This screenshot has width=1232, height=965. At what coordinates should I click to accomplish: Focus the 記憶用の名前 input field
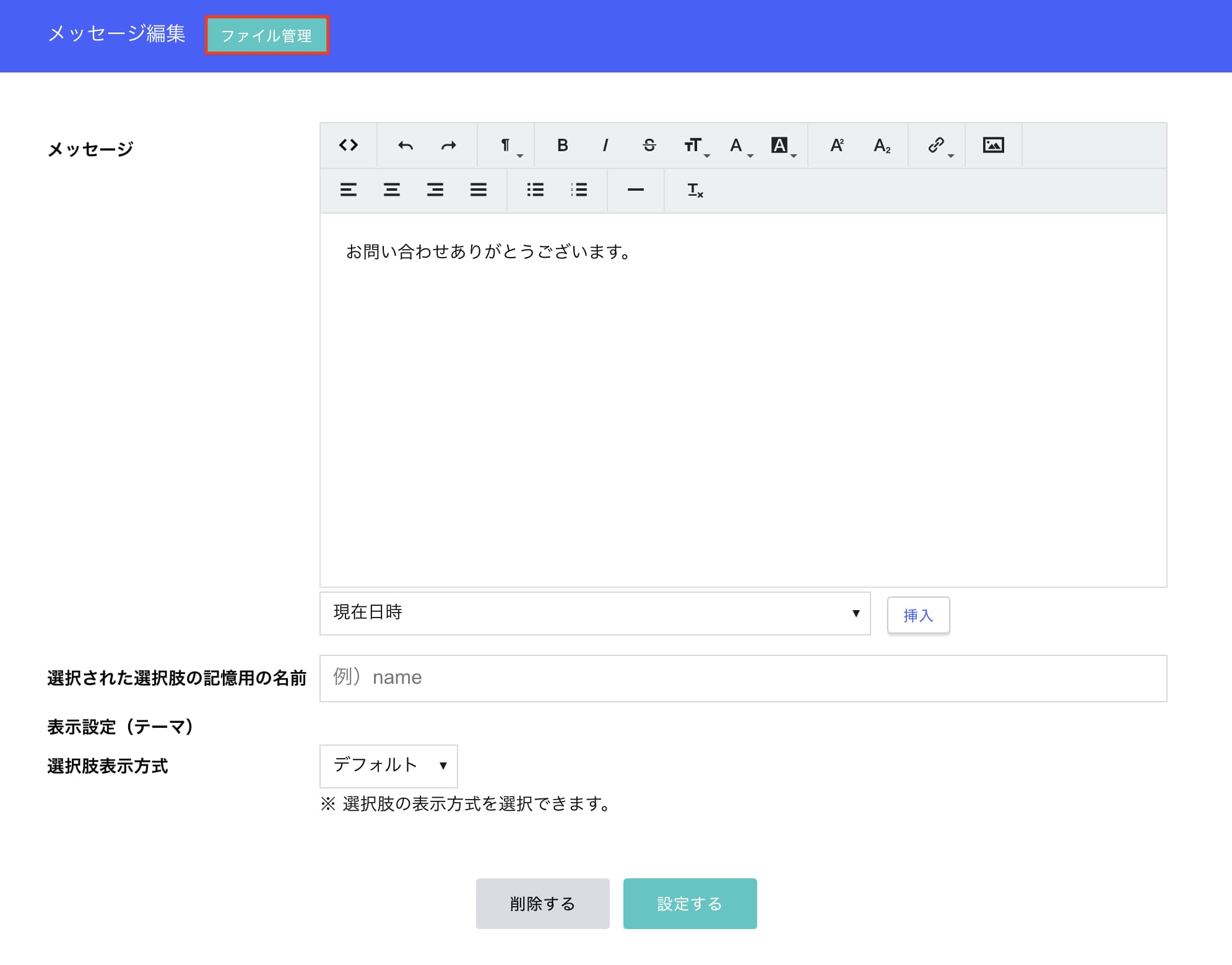point(743,678)
